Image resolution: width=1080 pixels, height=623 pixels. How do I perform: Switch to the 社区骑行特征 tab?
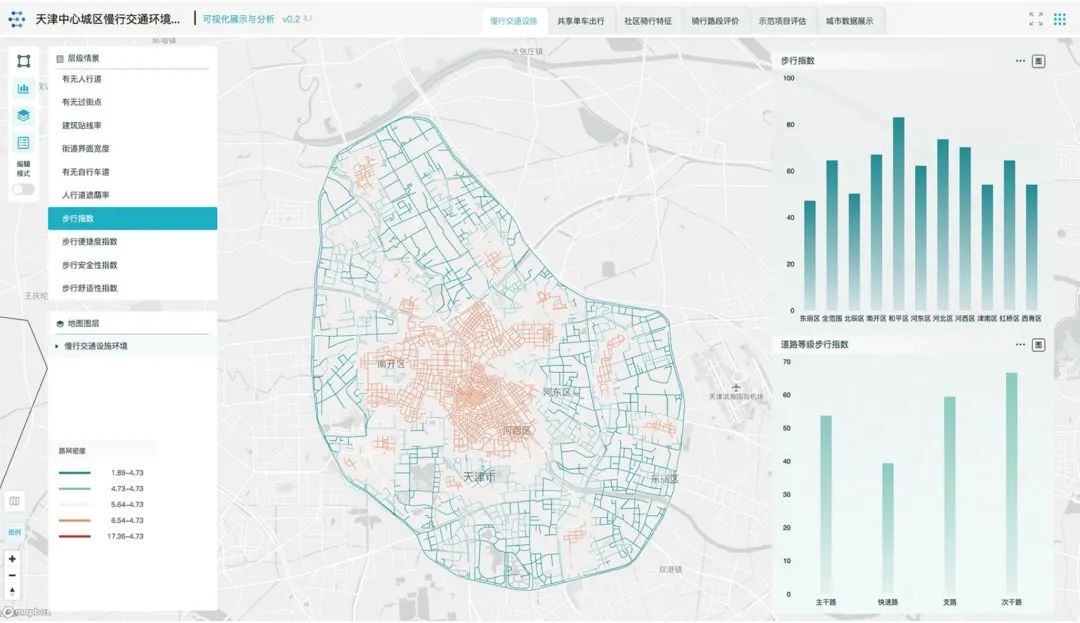coord(648,21)
